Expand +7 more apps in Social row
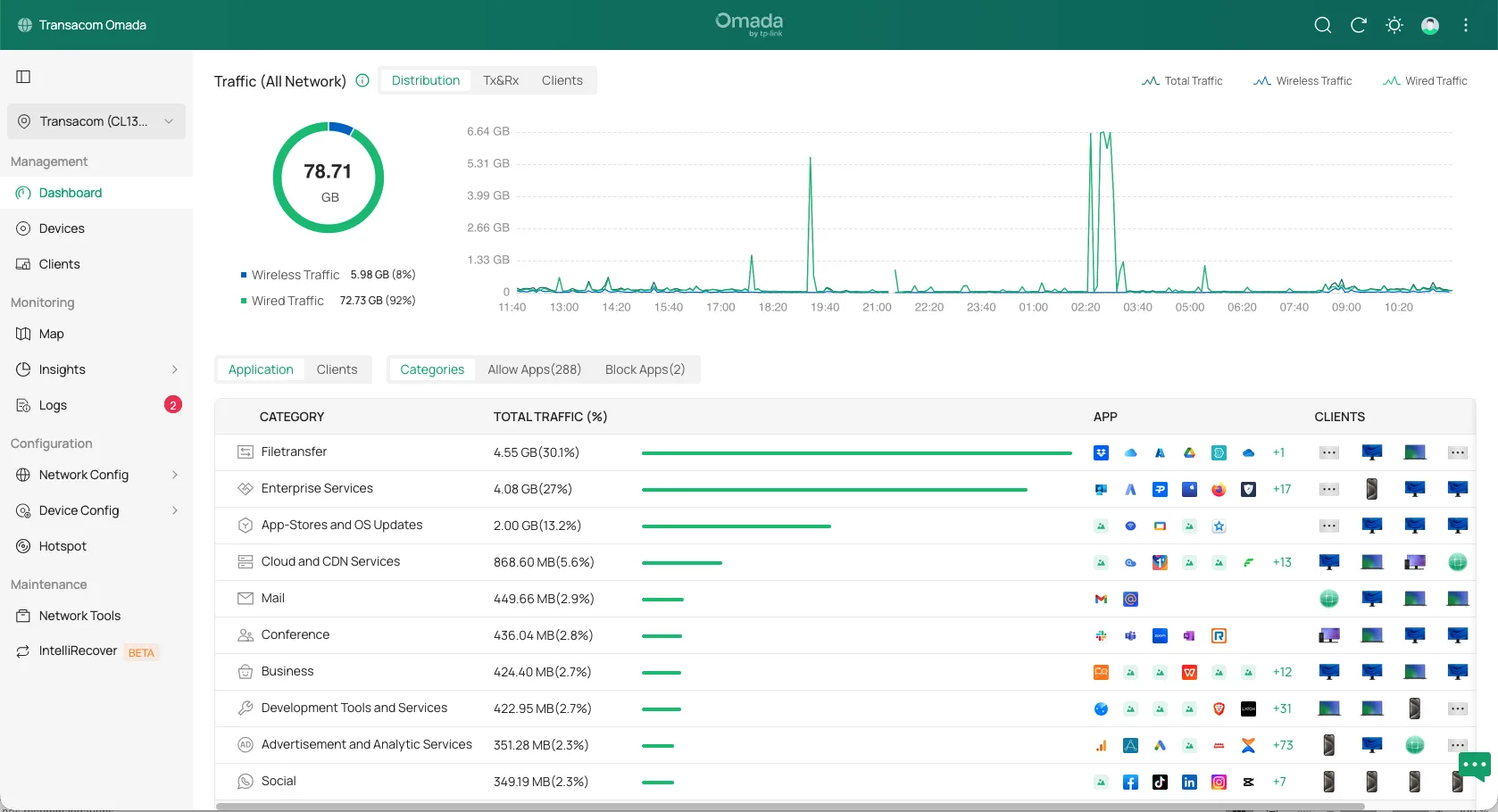 coord(1279,783)
